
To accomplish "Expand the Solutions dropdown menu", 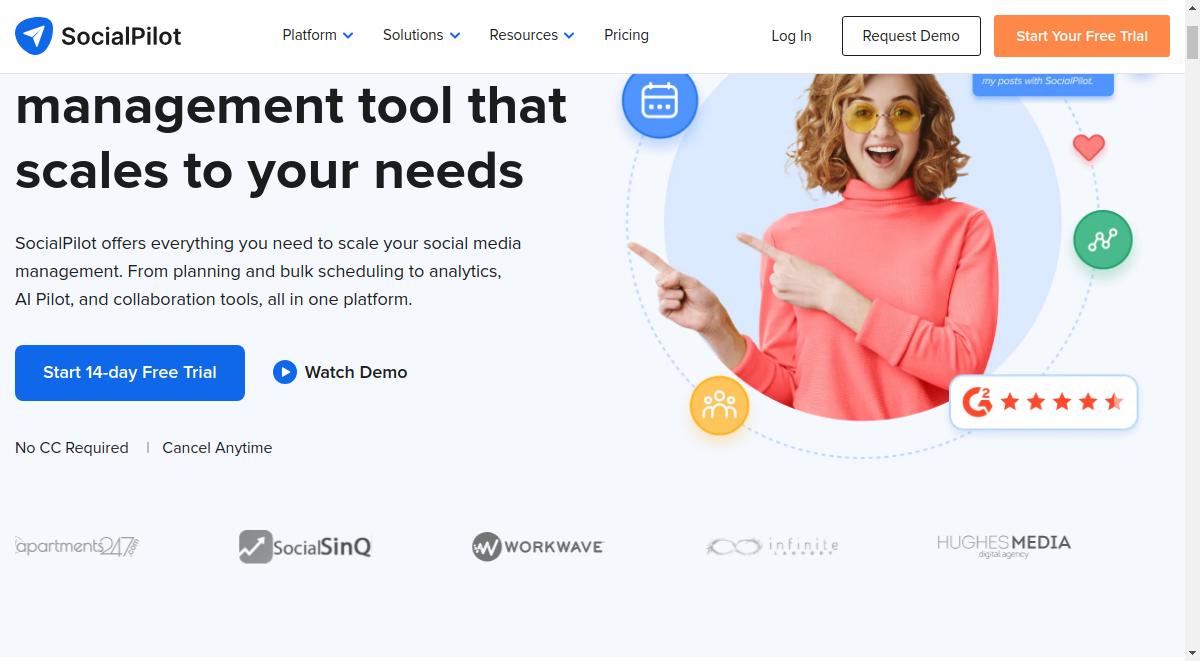I will point(422,35).
